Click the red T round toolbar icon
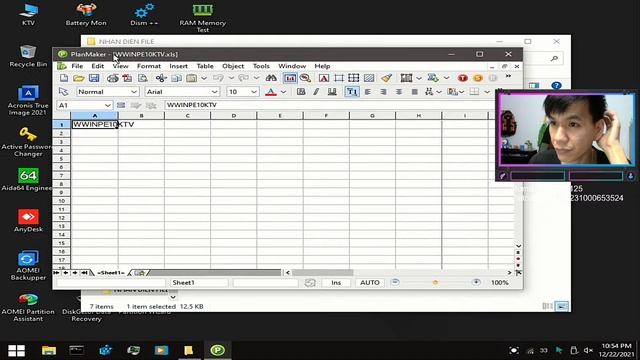The height and width of the screenshot is (360, 640). coord(462,78)
